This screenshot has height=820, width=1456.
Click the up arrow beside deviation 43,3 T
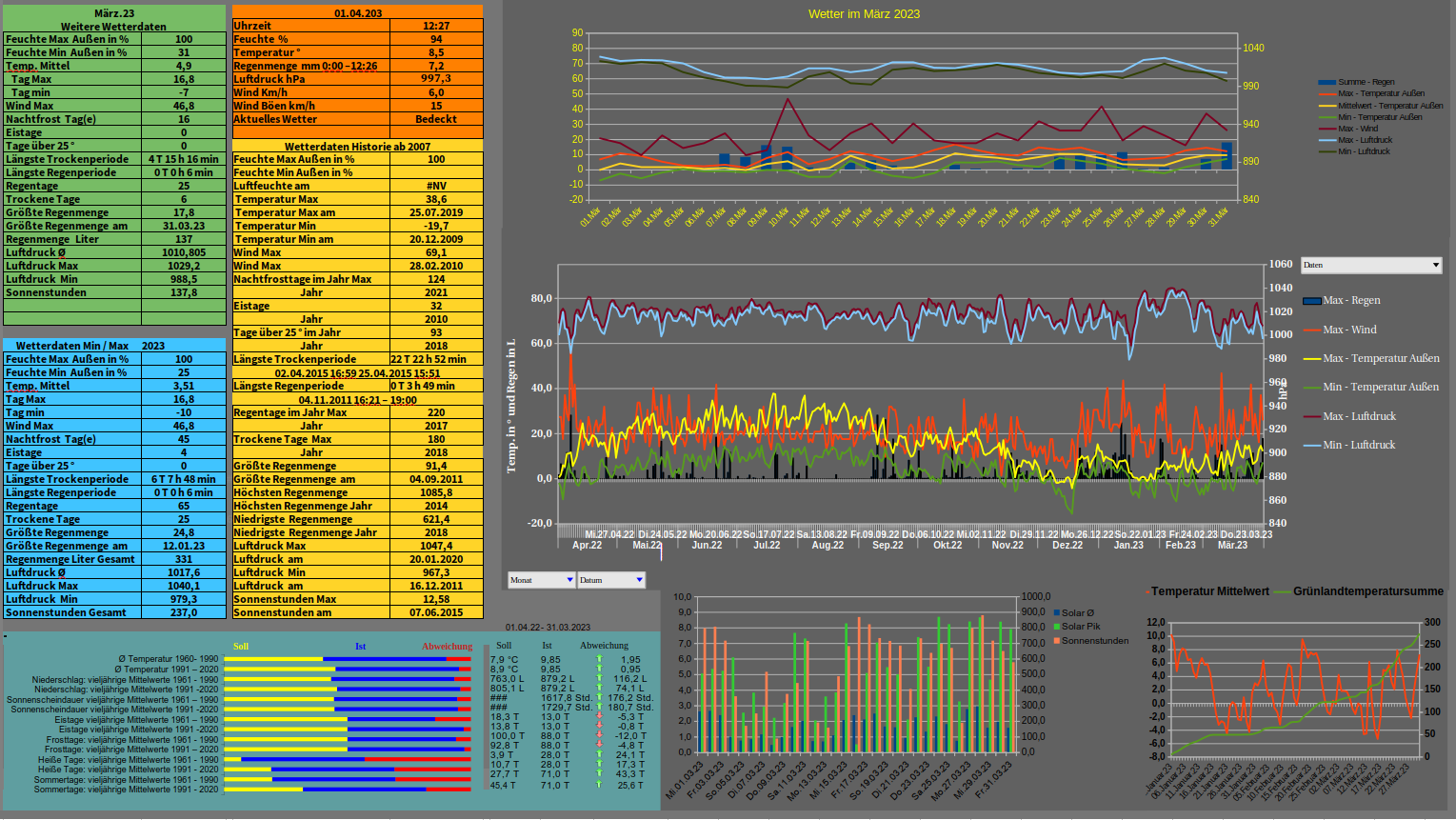coord(599,773)
